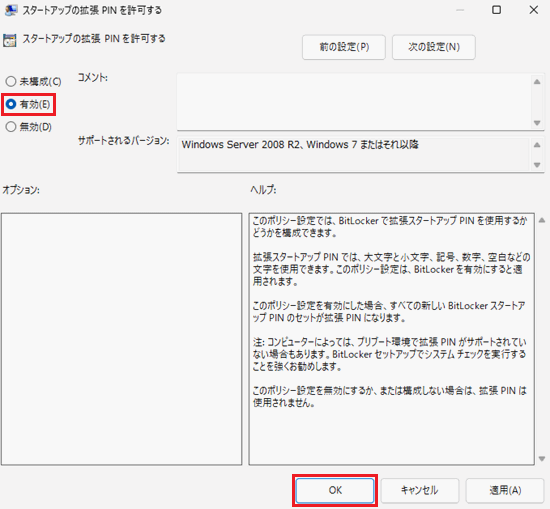Image resolution: width=550 pixels, height=509 pixels.
Task: Click the Windows Server 2008 R2 supported text
Action: 300,145
